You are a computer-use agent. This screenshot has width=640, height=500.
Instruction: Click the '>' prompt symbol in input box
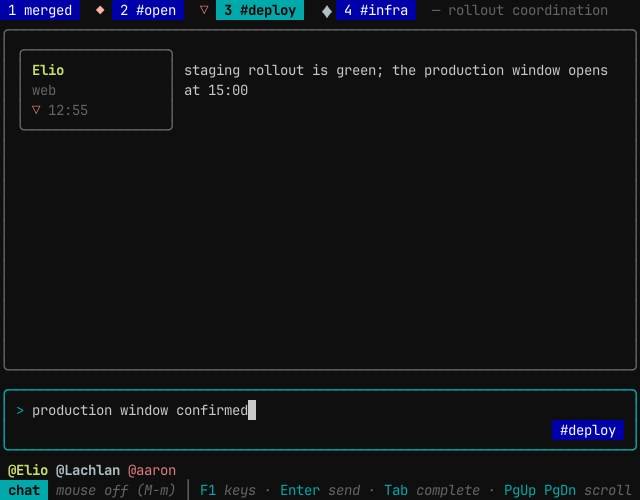(20, 410)
